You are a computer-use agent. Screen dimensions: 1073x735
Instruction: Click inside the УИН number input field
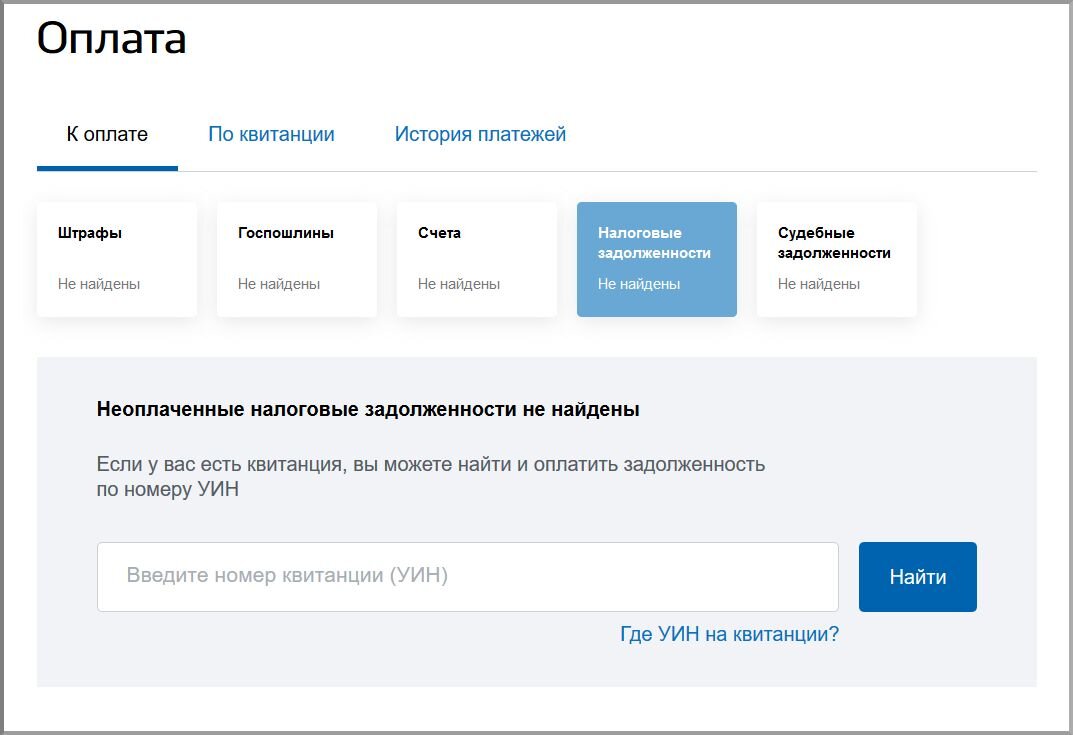pyautogui.click(x=467, y=576)
